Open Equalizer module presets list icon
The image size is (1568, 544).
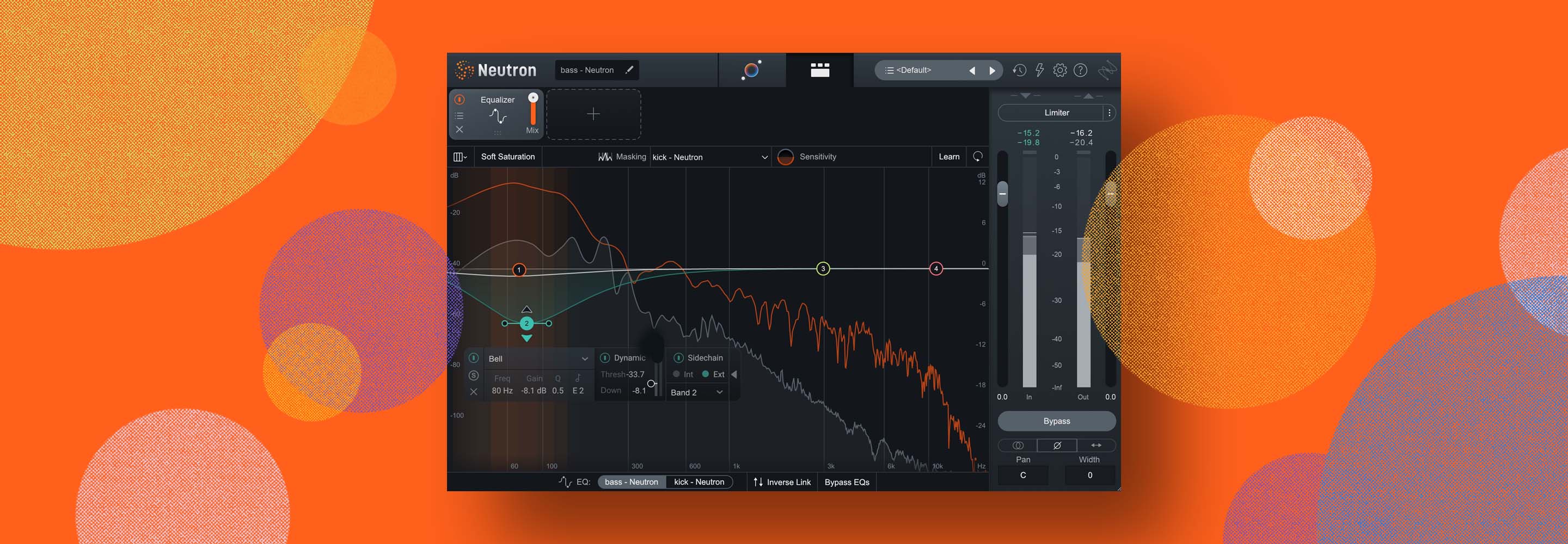460,116
